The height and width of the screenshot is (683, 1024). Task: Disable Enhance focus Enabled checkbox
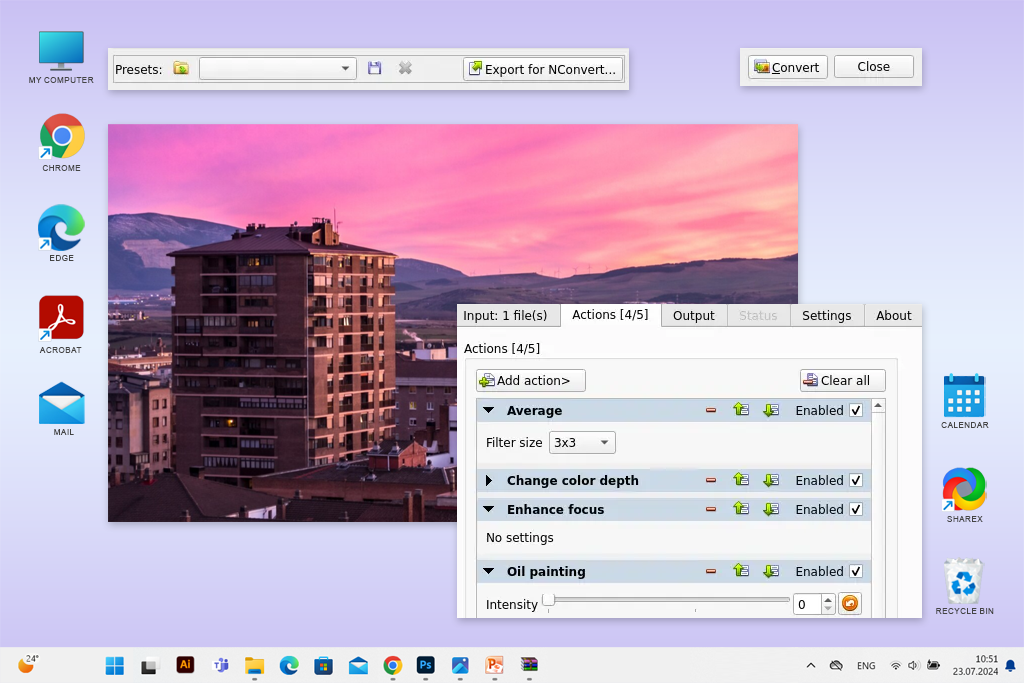856,509
